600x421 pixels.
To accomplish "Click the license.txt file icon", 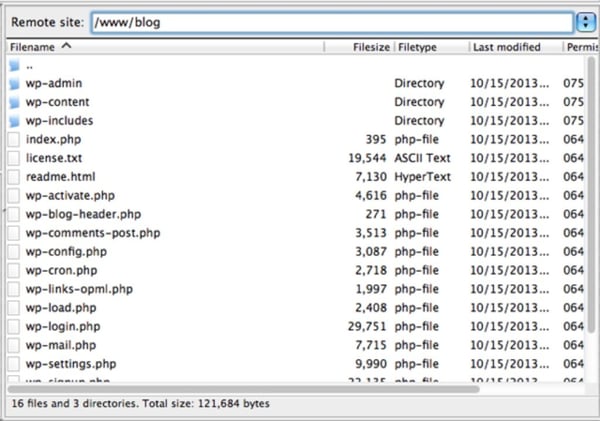I will [x=14, y=158].
